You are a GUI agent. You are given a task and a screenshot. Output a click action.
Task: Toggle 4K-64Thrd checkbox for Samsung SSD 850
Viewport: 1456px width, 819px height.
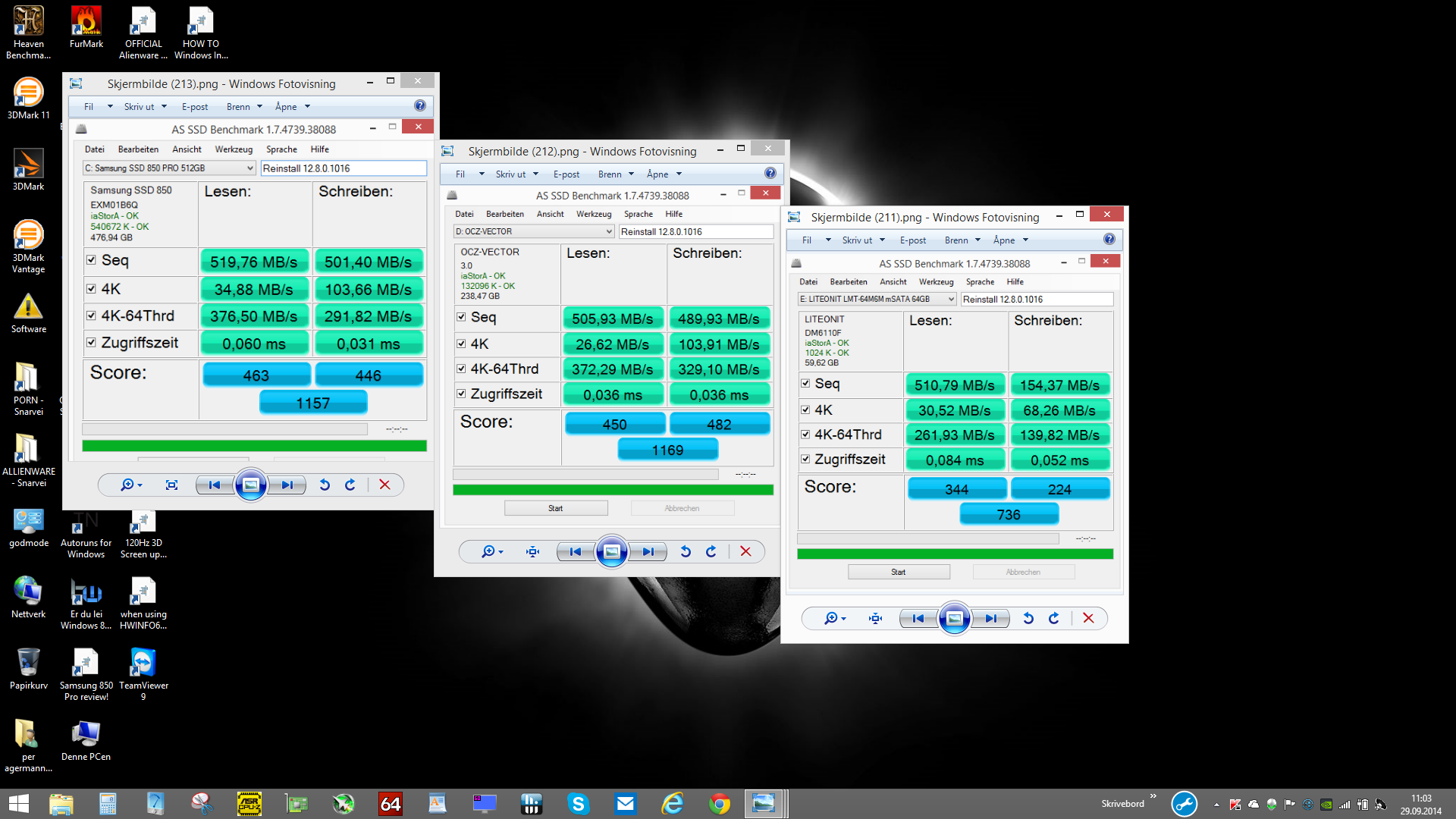pos(91,315)
